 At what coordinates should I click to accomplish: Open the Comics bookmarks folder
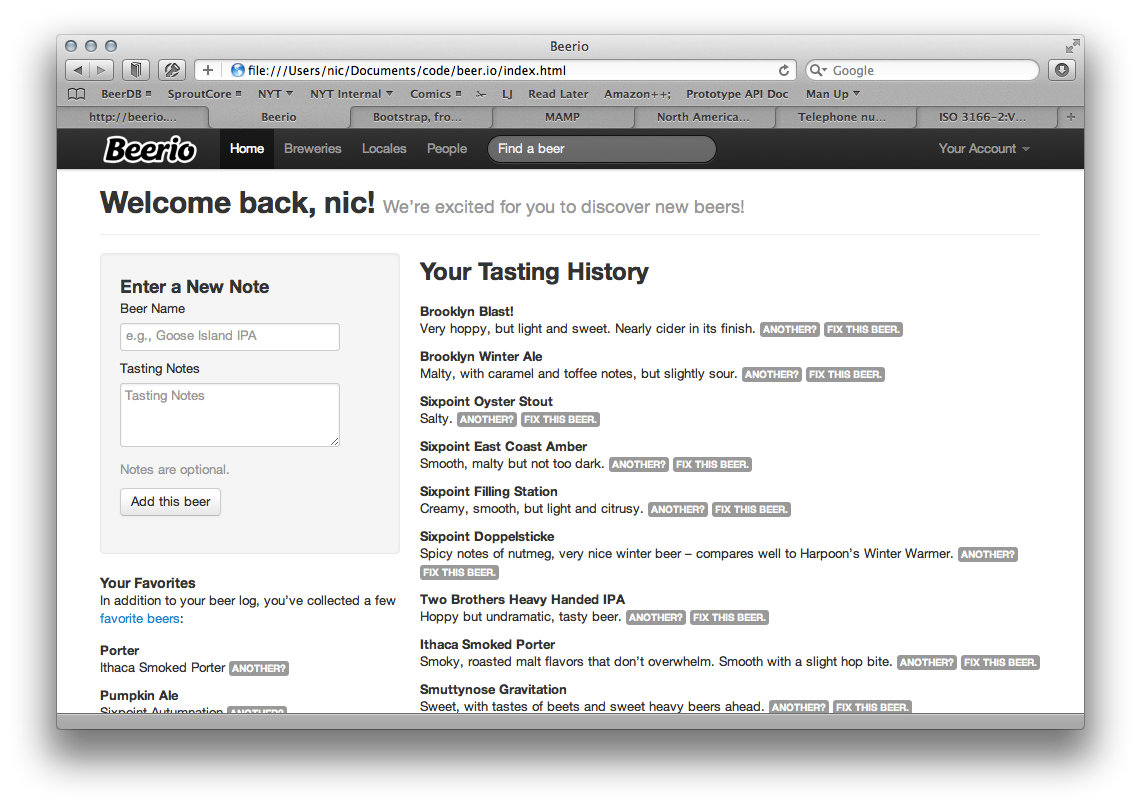coord(435,94)
